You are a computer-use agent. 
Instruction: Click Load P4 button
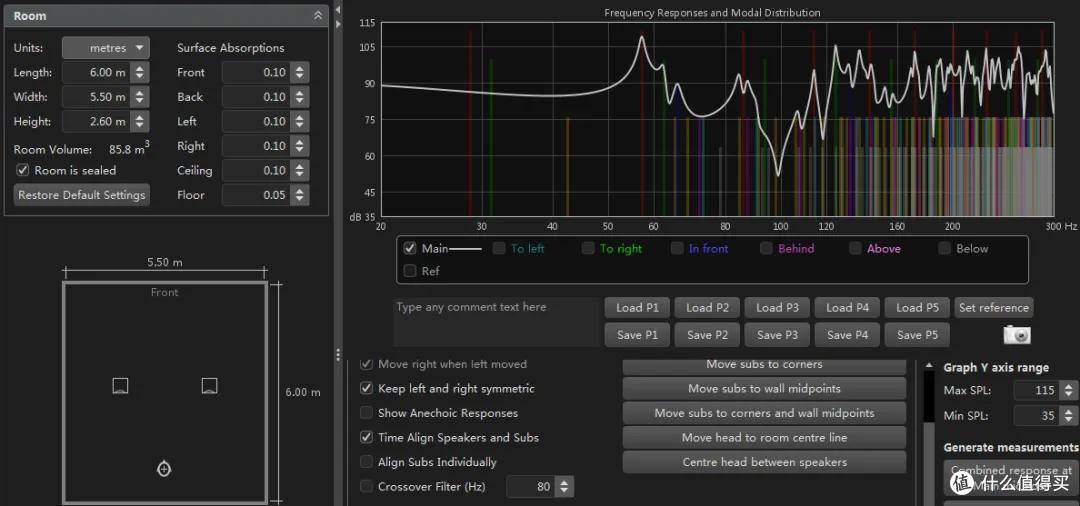point(847,308)
